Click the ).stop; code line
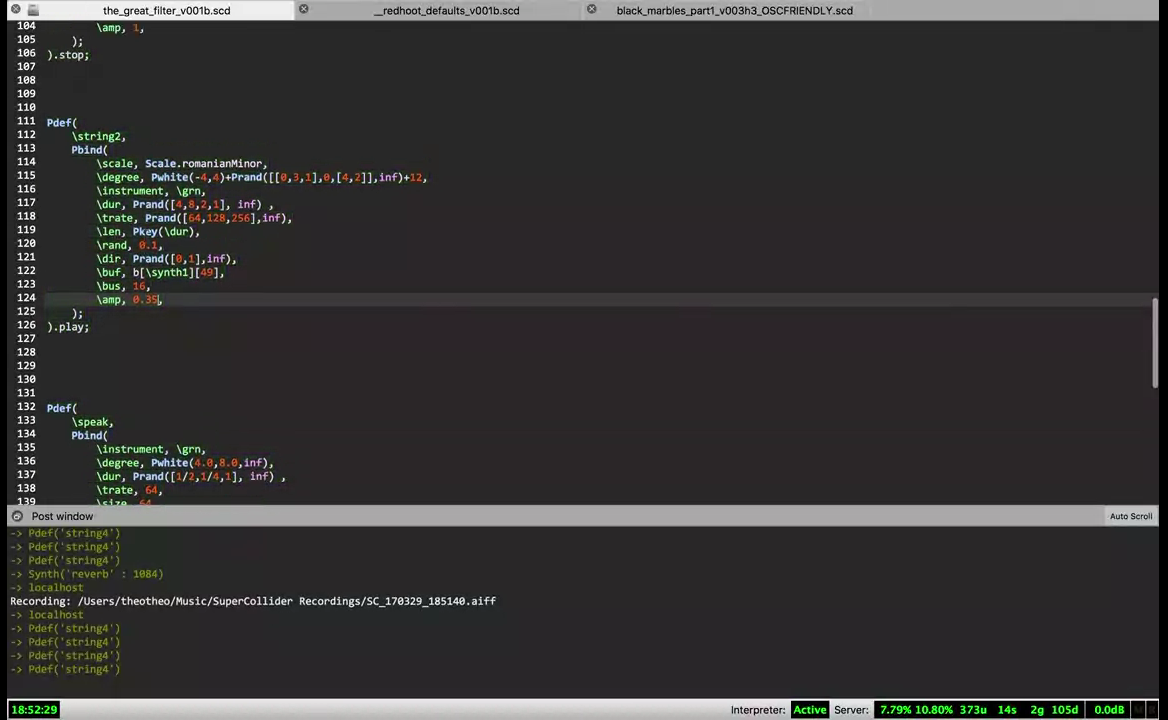 click(x=68, y=54)
